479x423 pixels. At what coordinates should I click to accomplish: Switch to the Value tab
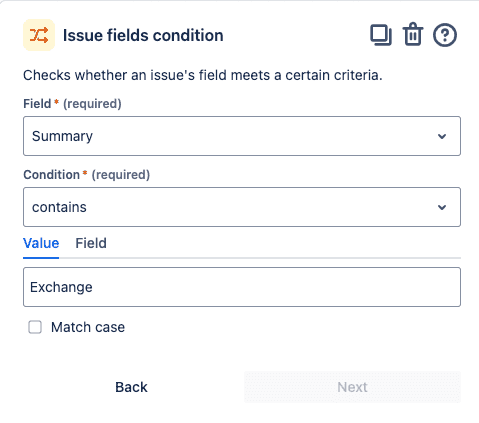tap(41, 243)
